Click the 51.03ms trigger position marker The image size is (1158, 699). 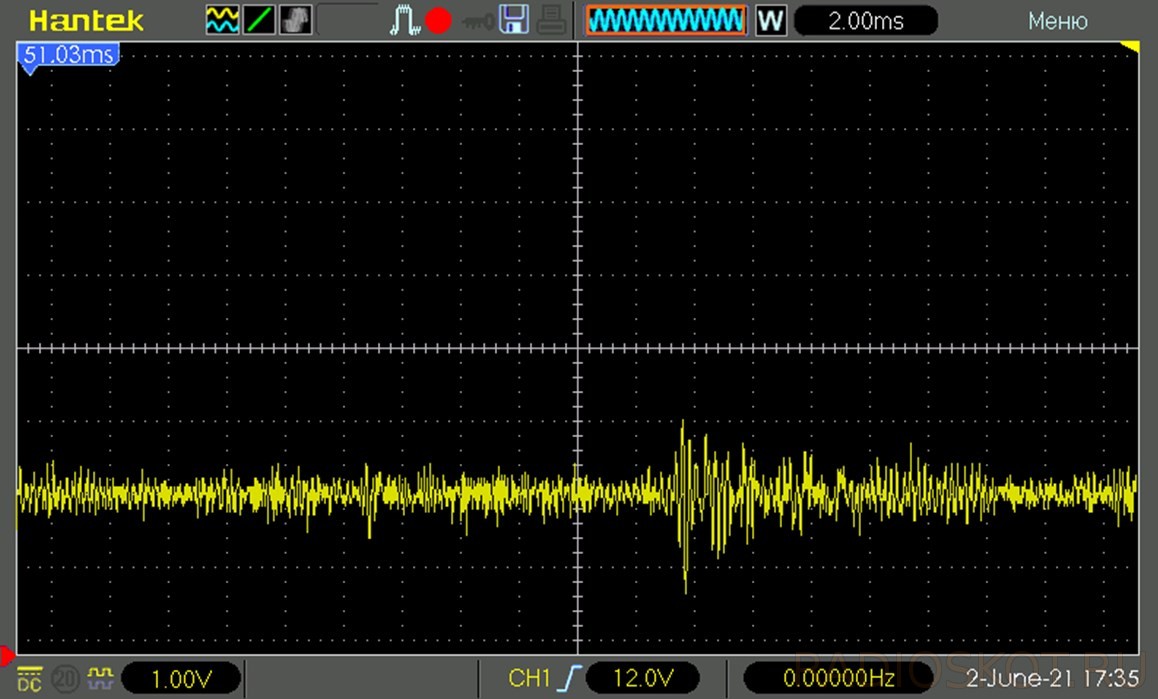(x=69, y=54)
